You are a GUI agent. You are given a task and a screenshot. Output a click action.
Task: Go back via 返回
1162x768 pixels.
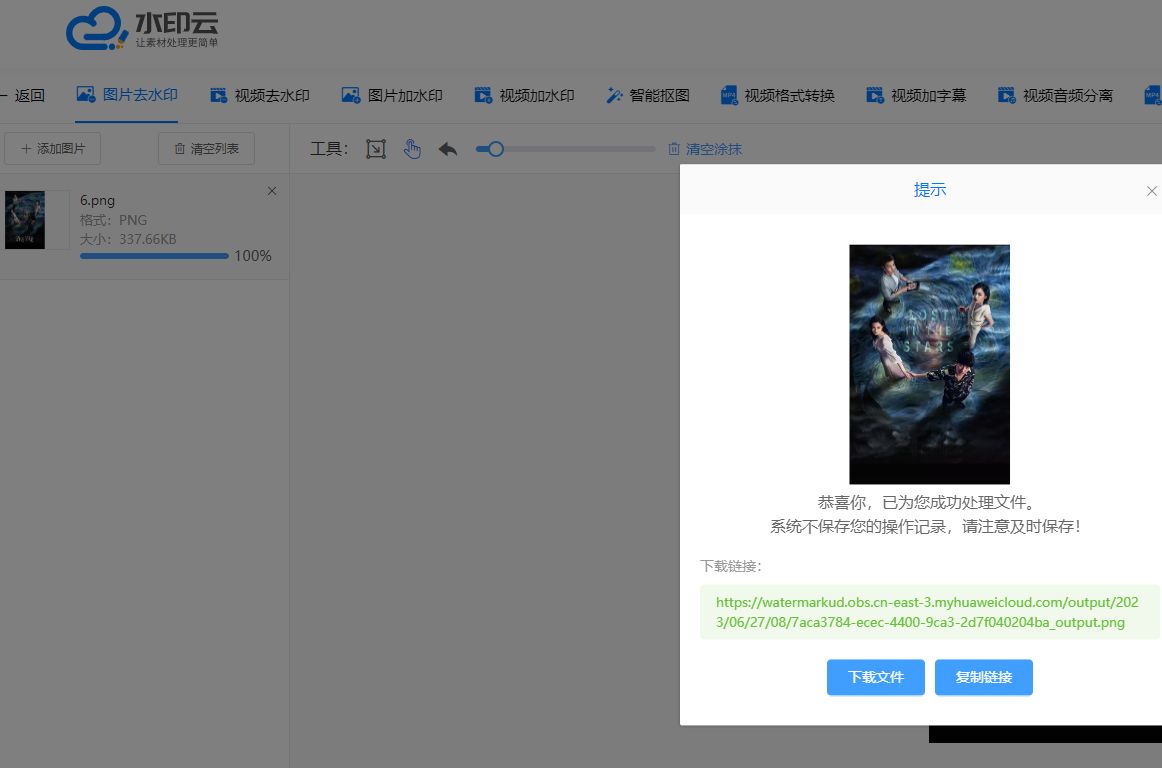(x=22, y=96)
